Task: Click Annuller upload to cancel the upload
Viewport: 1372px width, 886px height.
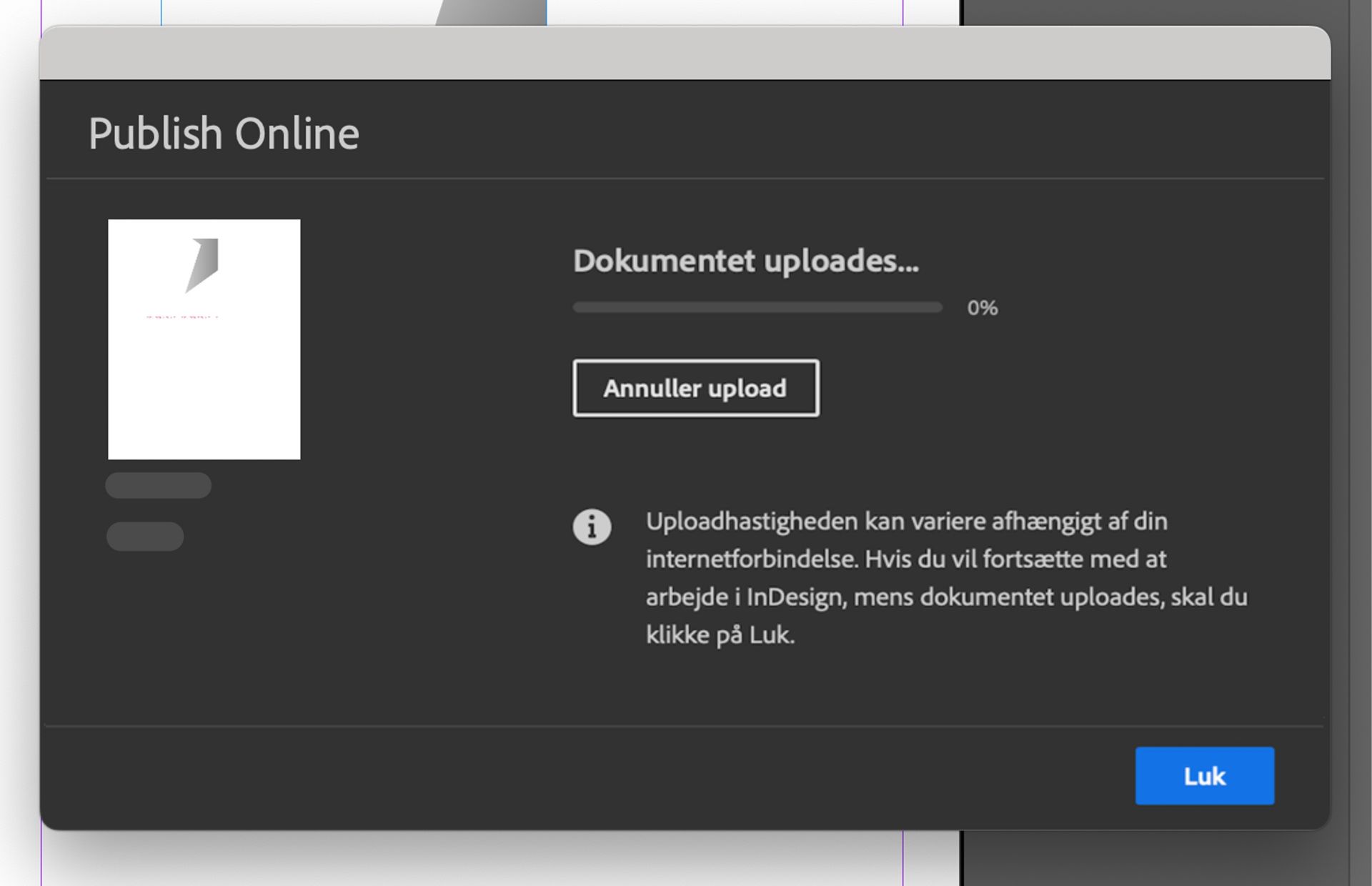Action: (695, 388)
